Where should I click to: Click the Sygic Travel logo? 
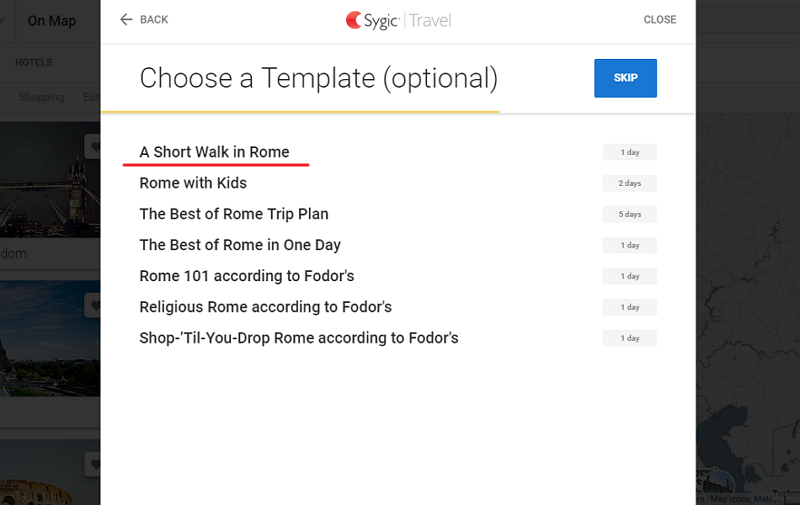click(x=398, y=20)
